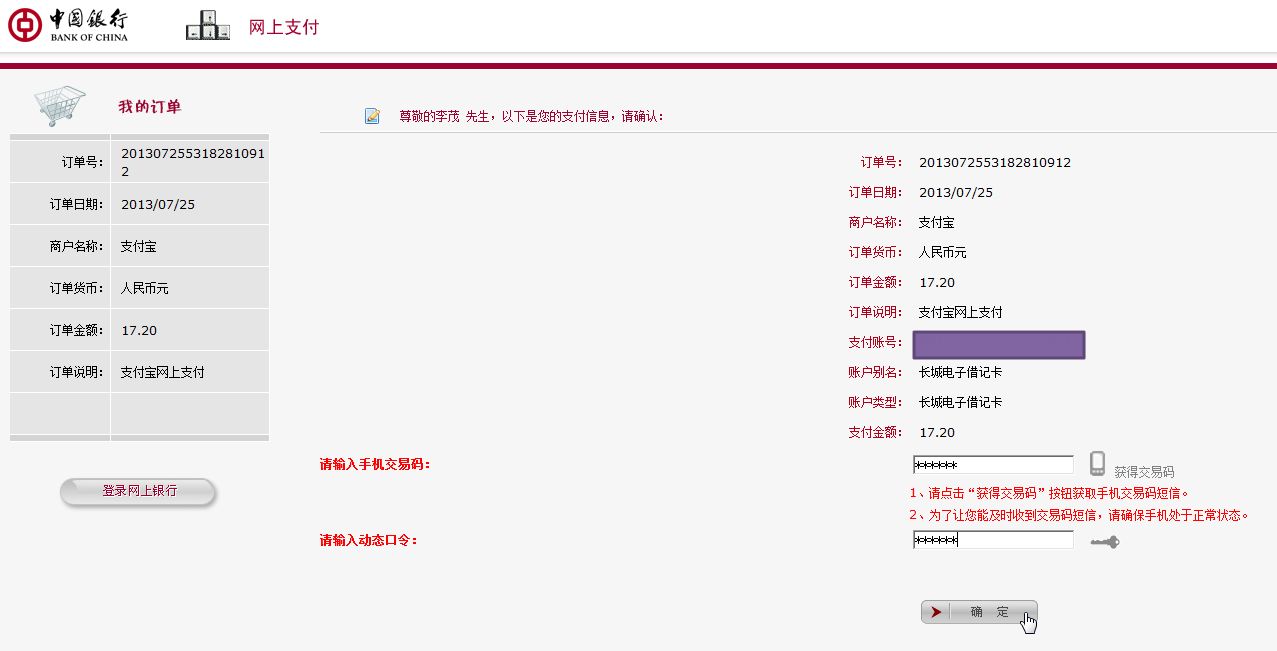Click 账户别名 value 长城电子借记卡
The image size is (1277, 651).
(x=961, y=373)
